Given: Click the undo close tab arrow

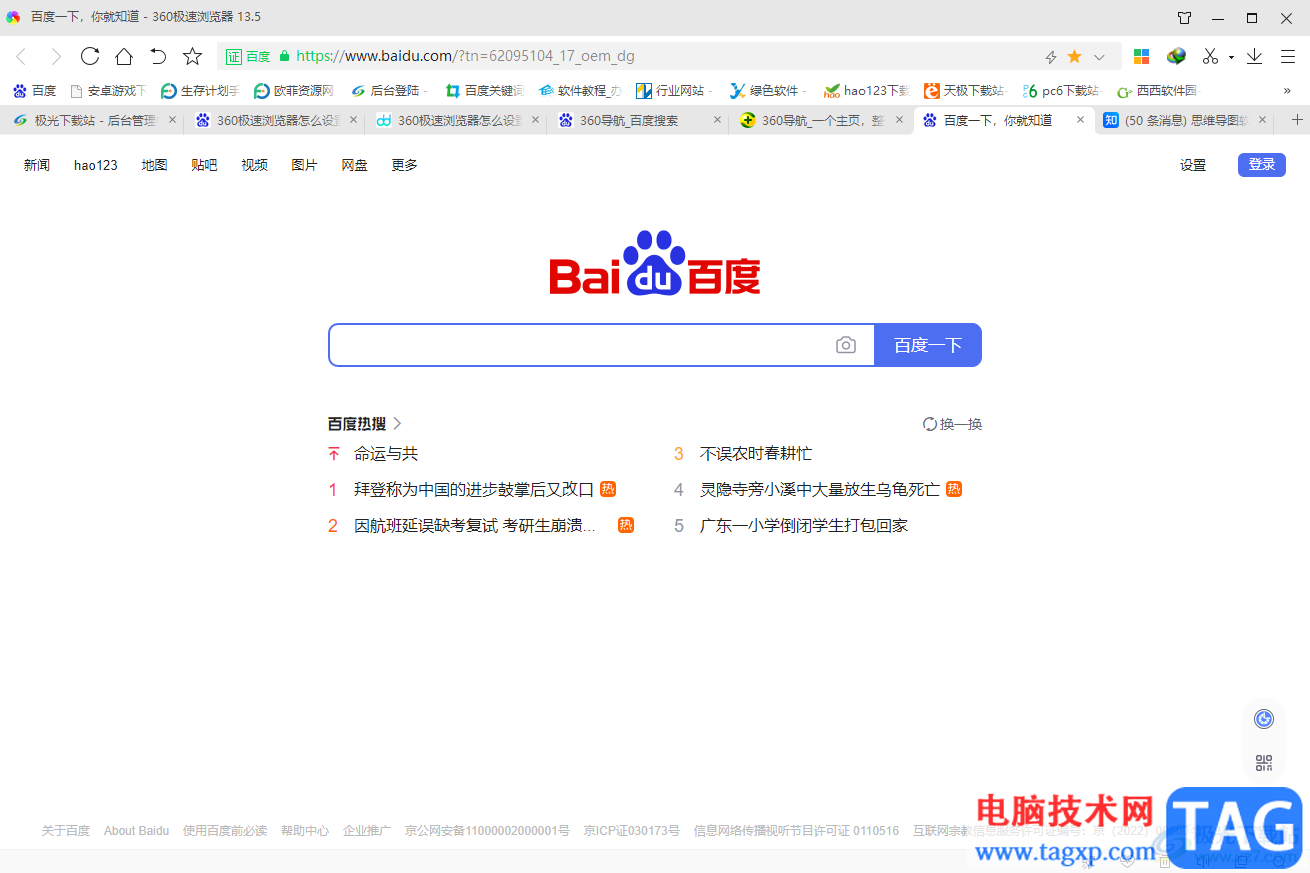Looking at the screenshot, I should coord(158,56).
